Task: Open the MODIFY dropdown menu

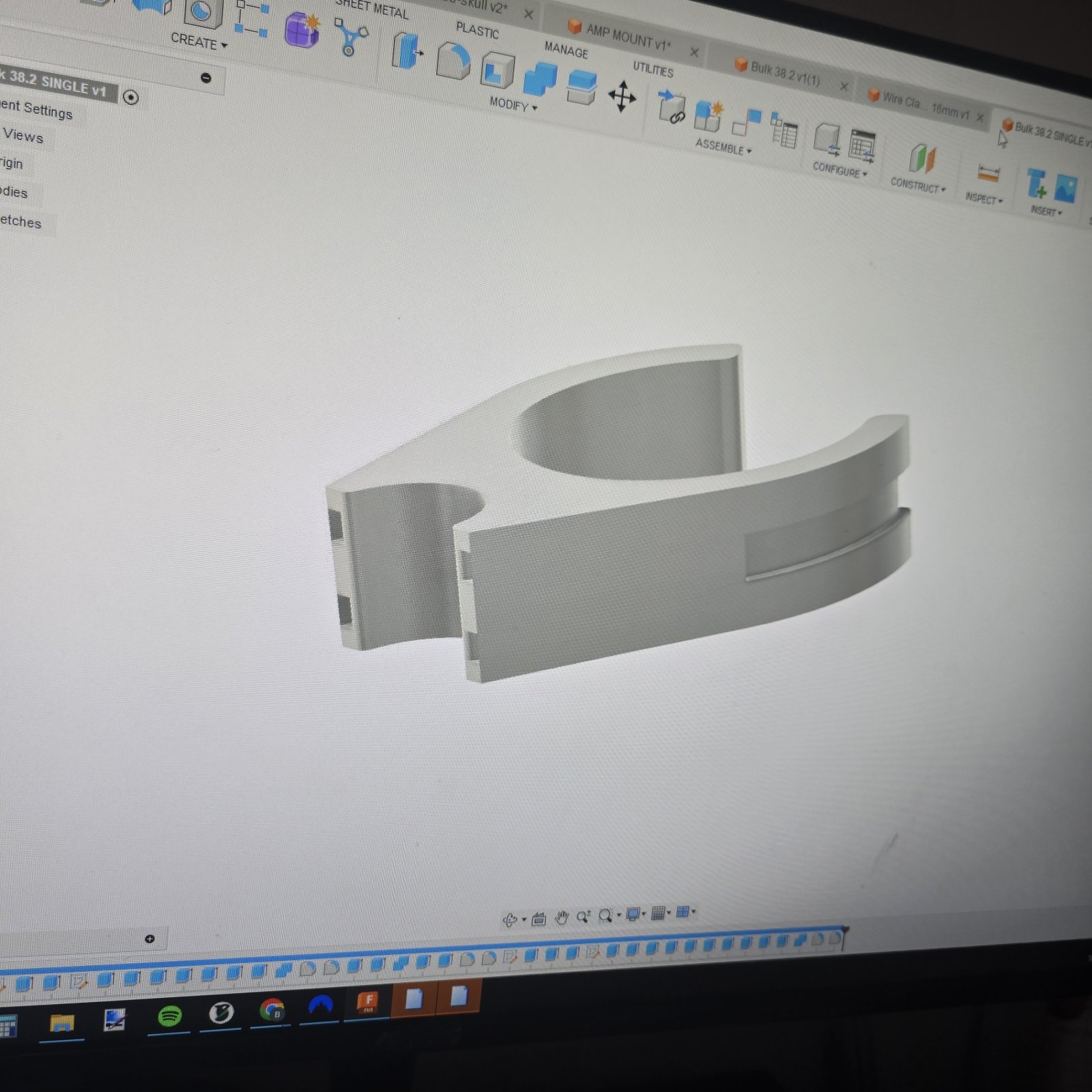Action: click(x=513, y=104)
